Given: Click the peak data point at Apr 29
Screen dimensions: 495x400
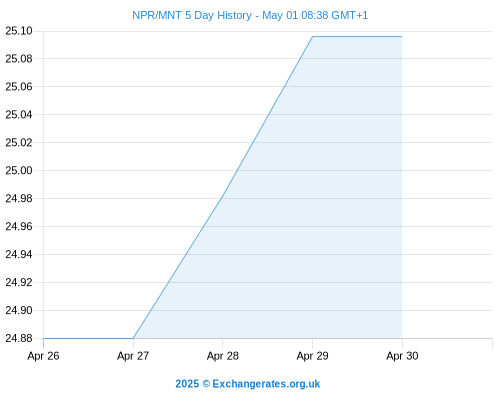Looking at the screenshot, I should point(312,36).
